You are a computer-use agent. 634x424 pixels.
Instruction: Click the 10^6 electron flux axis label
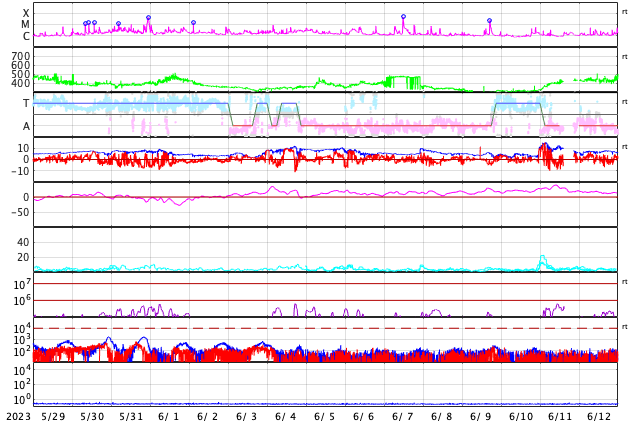click(22, 300)
